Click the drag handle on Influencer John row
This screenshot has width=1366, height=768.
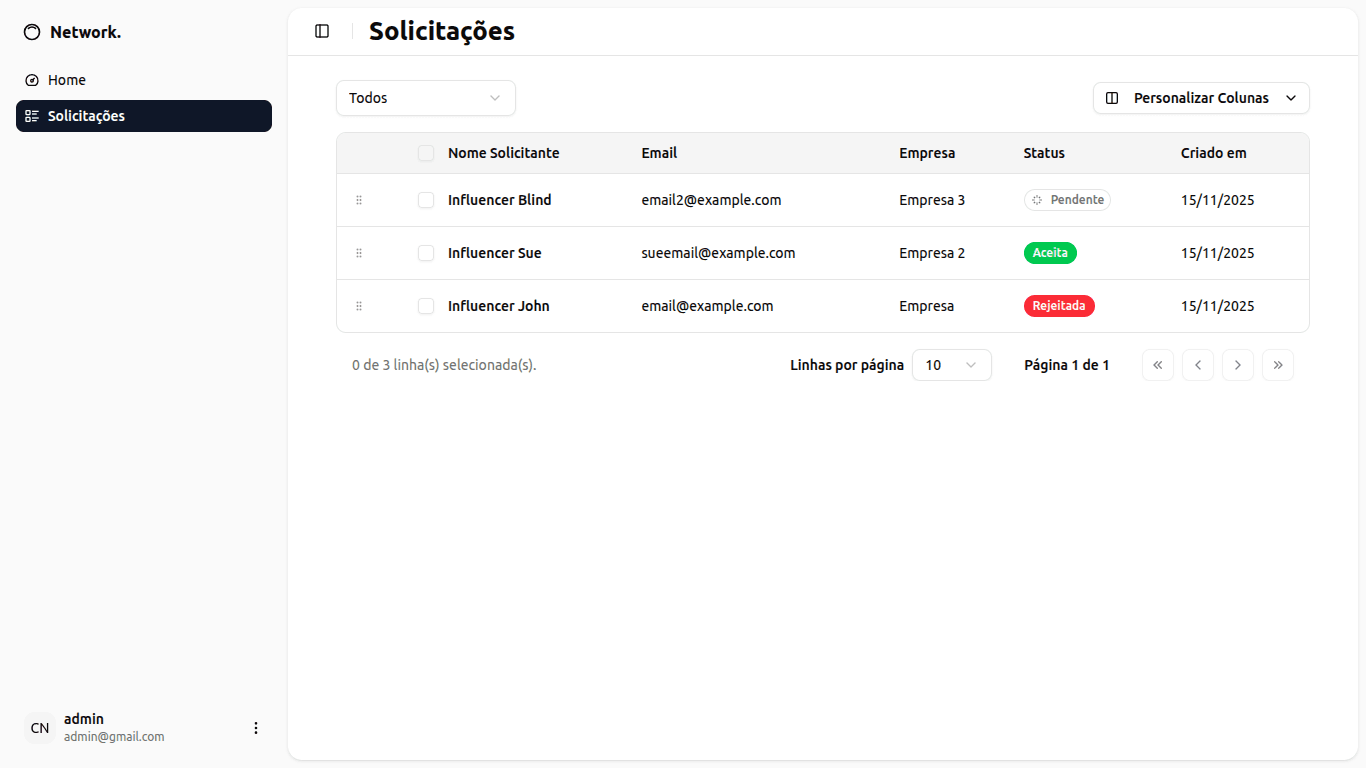click(x=359, y=306)
